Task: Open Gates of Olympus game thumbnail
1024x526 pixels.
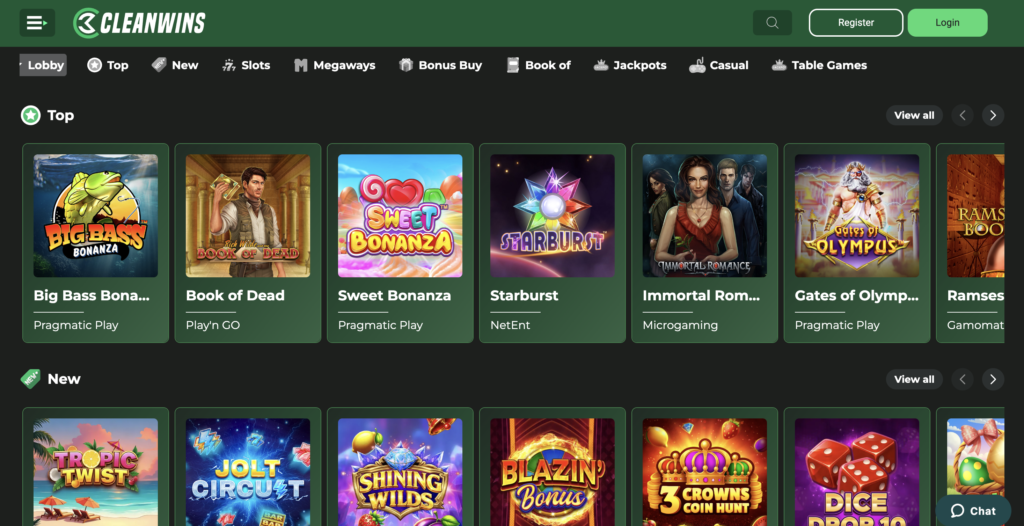Action: [x=856, y=216]
